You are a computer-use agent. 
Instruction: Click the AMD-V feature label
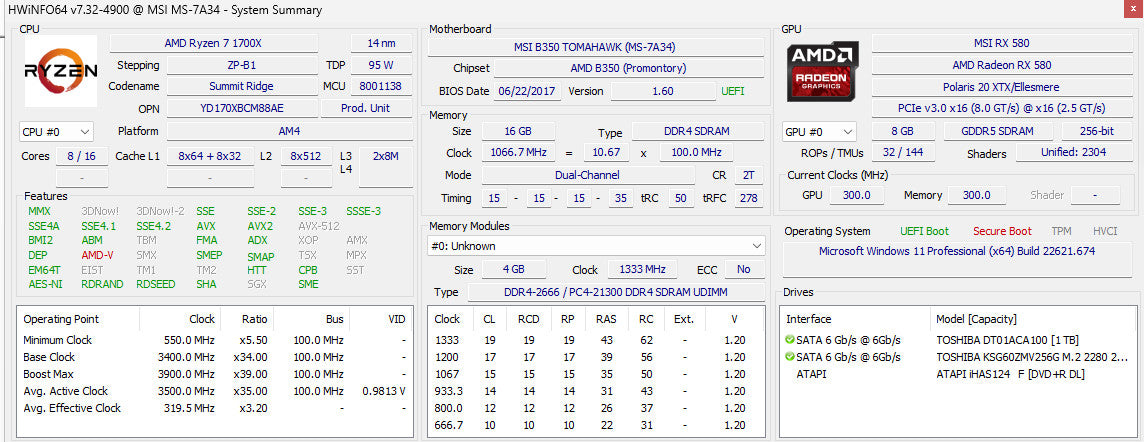(97, 255)
